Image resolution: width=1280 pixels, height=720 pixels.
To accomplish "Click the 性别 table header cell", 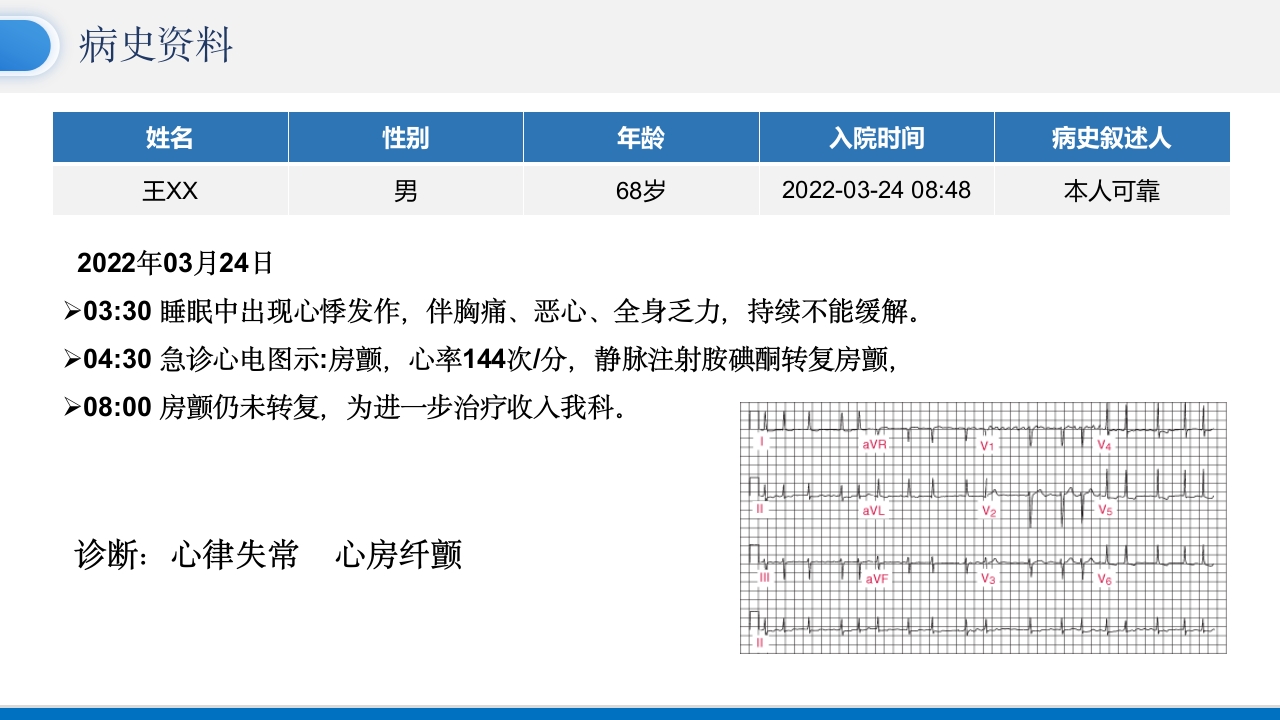I will click(x=405, y=137).
